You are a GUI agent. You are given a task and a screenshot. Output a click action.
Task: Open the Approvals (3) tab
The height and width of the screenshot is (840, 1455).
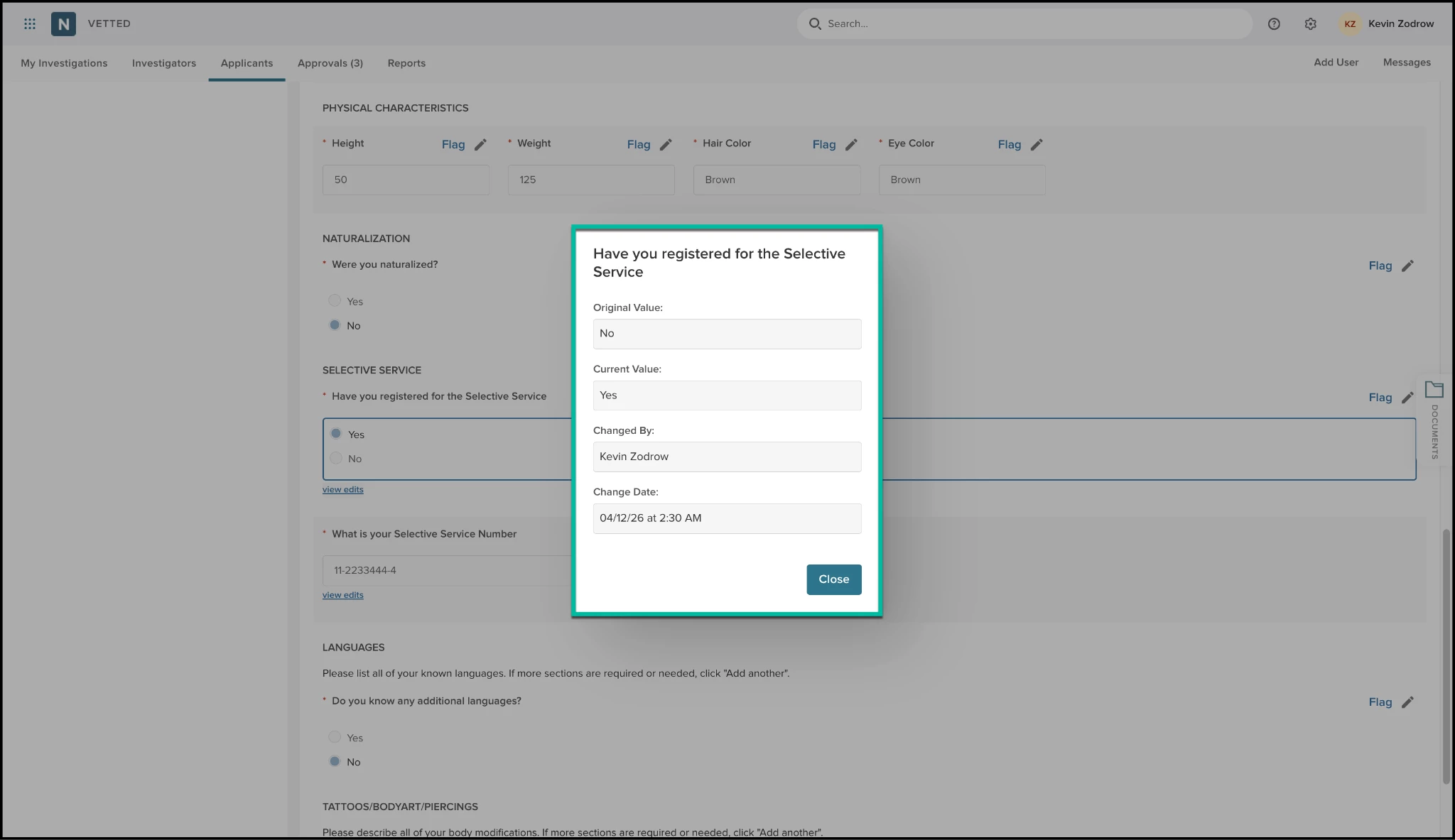[330, 63]
